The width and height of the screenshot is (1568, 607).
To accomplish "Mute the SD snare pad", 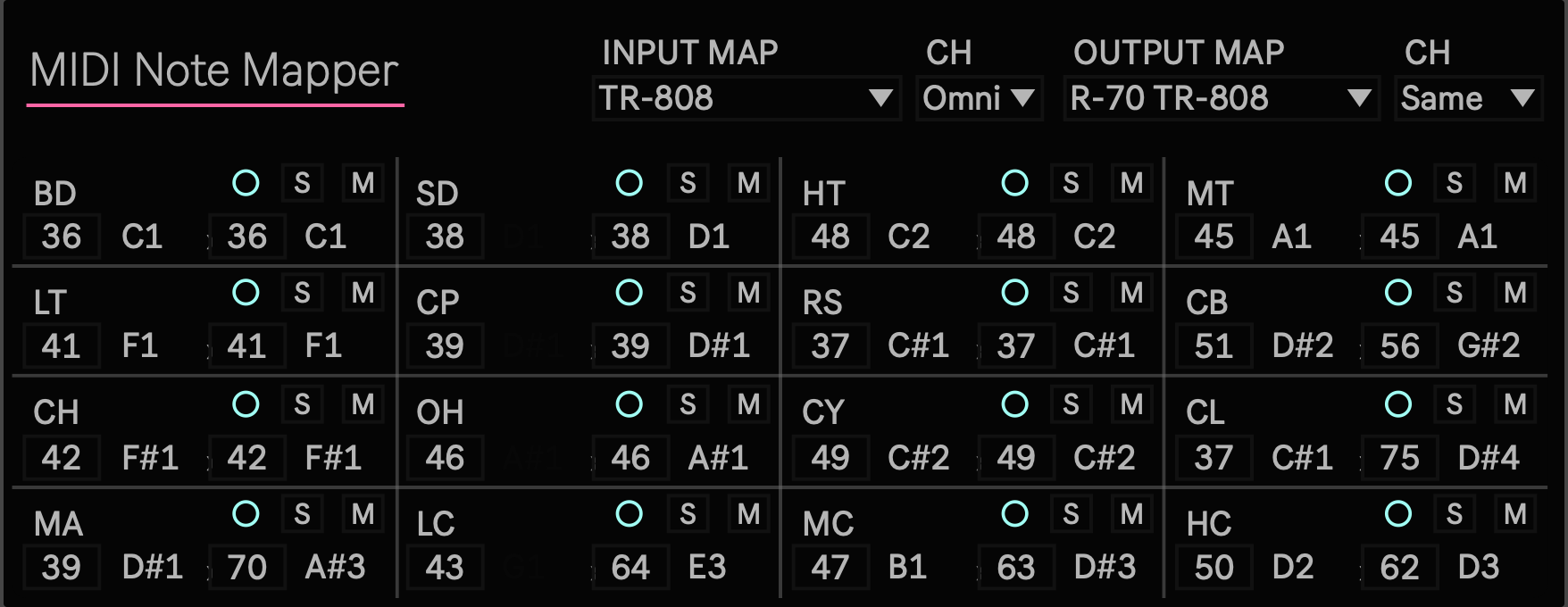I will [748, 183].
